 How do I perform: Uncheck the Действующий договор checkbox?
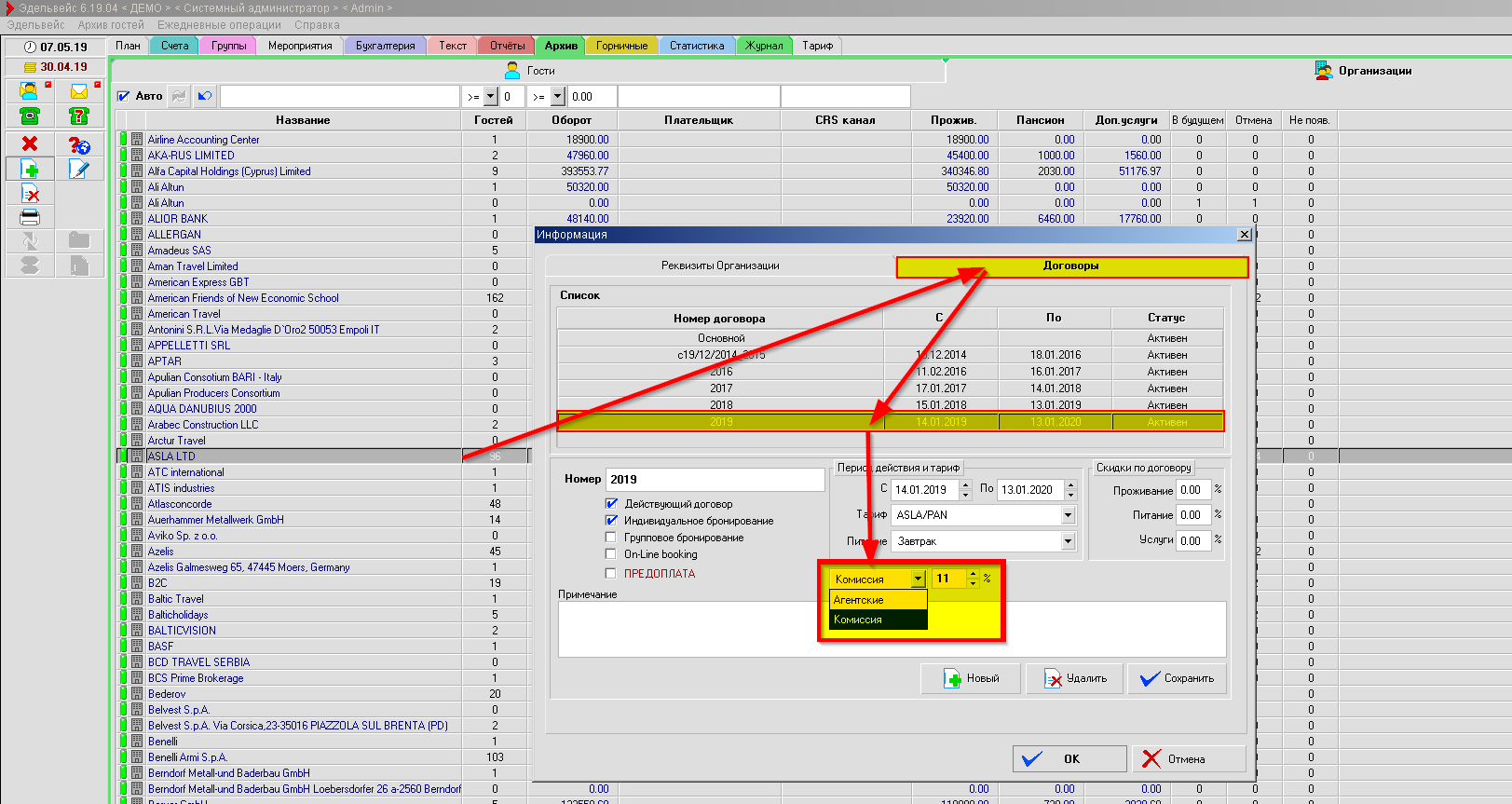611,504
